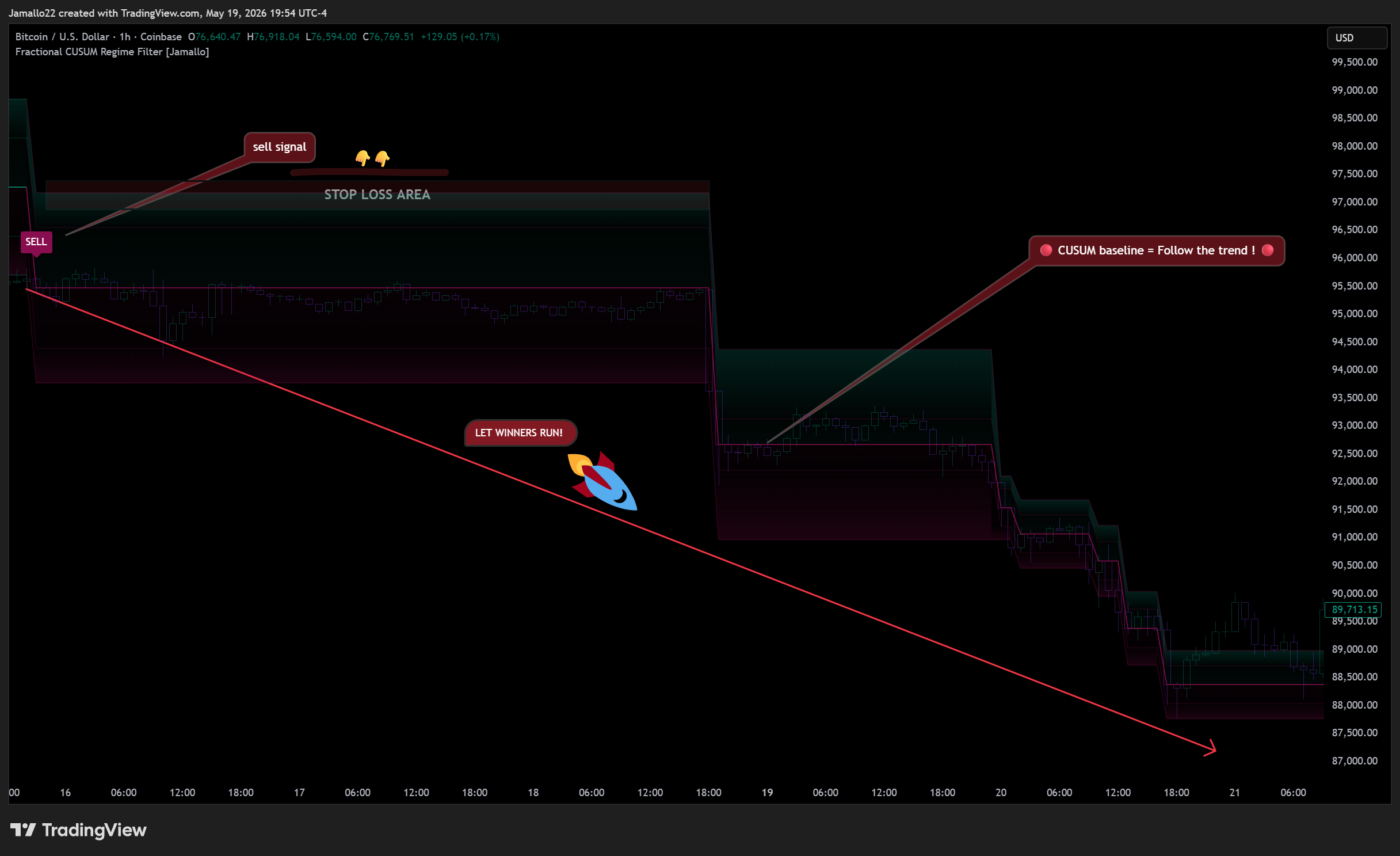The width and height of the screenshot is (1400, 856).
Task: Click the high price value H76,918.04
Action: coord(273,37)
